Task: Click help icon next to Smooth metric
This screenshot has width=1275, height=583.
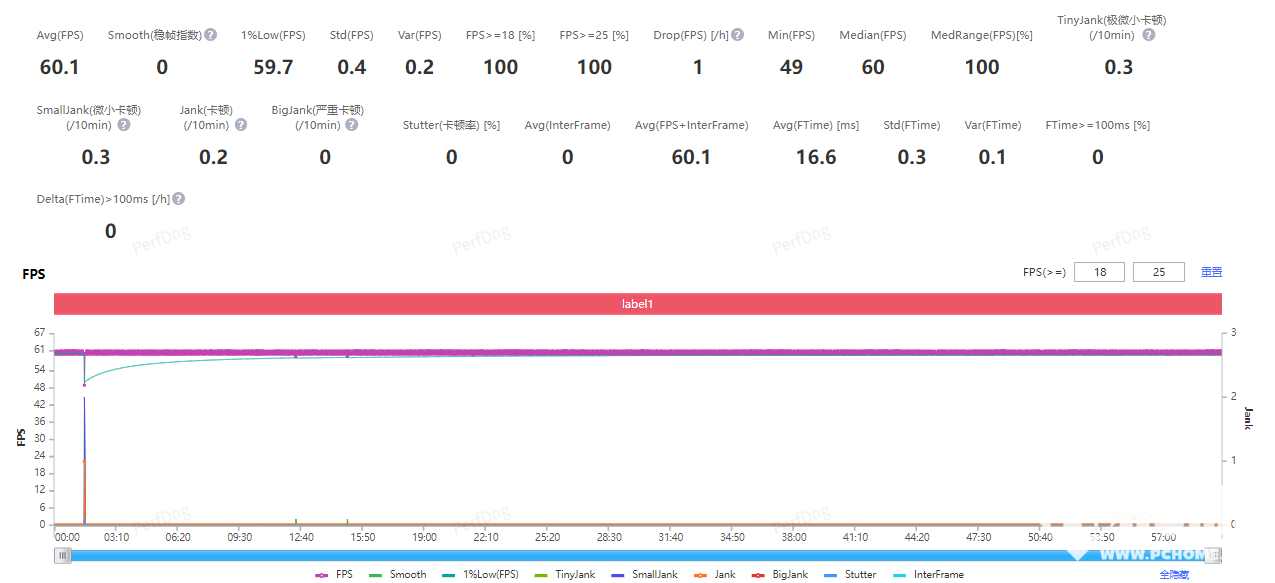Action: point(211,35)
